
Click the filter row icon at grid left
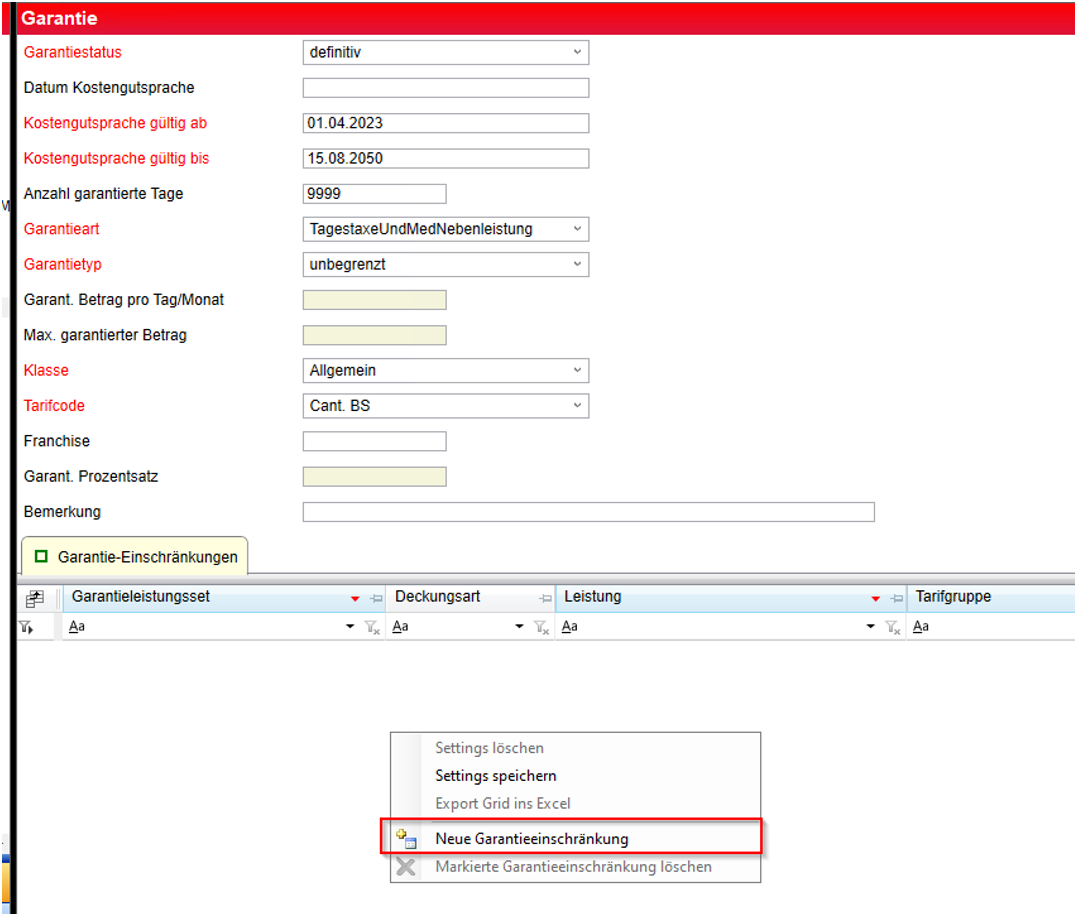[x=25, y=627]
